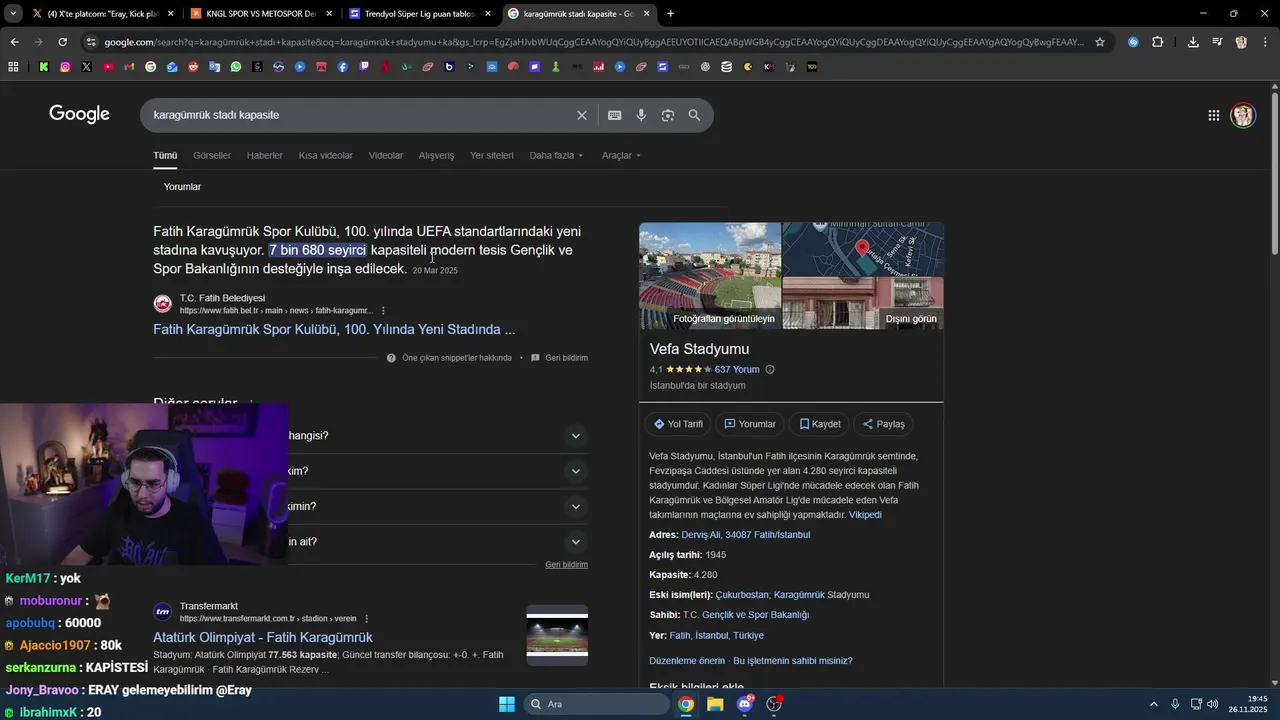The height and width of the screenshot is (720, 1280).
Task: Open Discord from the taskbar
Action: tap(744, 704)
